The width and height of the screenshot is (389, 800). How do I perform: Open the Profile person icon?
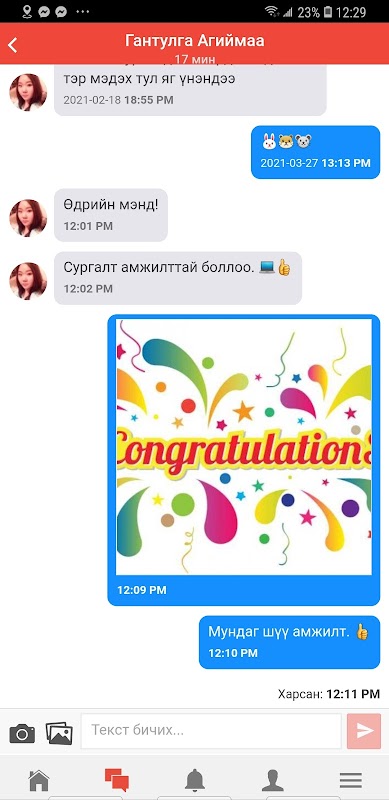(x=273, y=781)
